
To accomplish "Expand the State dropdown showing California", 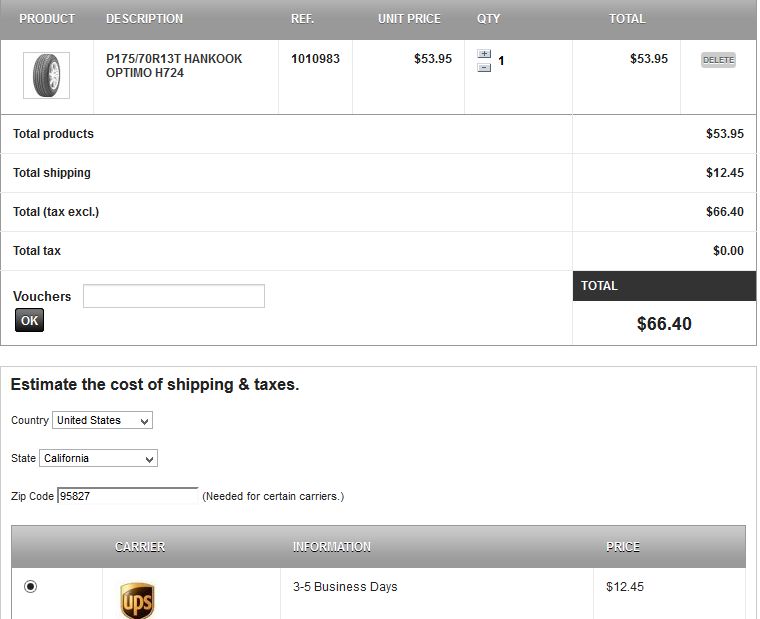I will click(x=99, y=459).
